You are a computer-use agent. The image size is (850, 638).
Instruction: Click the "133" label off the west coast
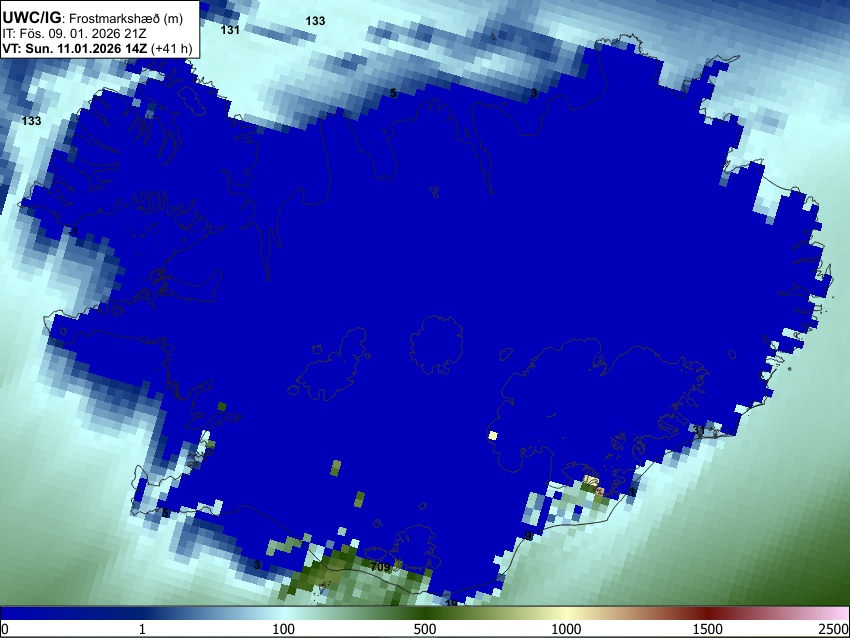(31, 121)
